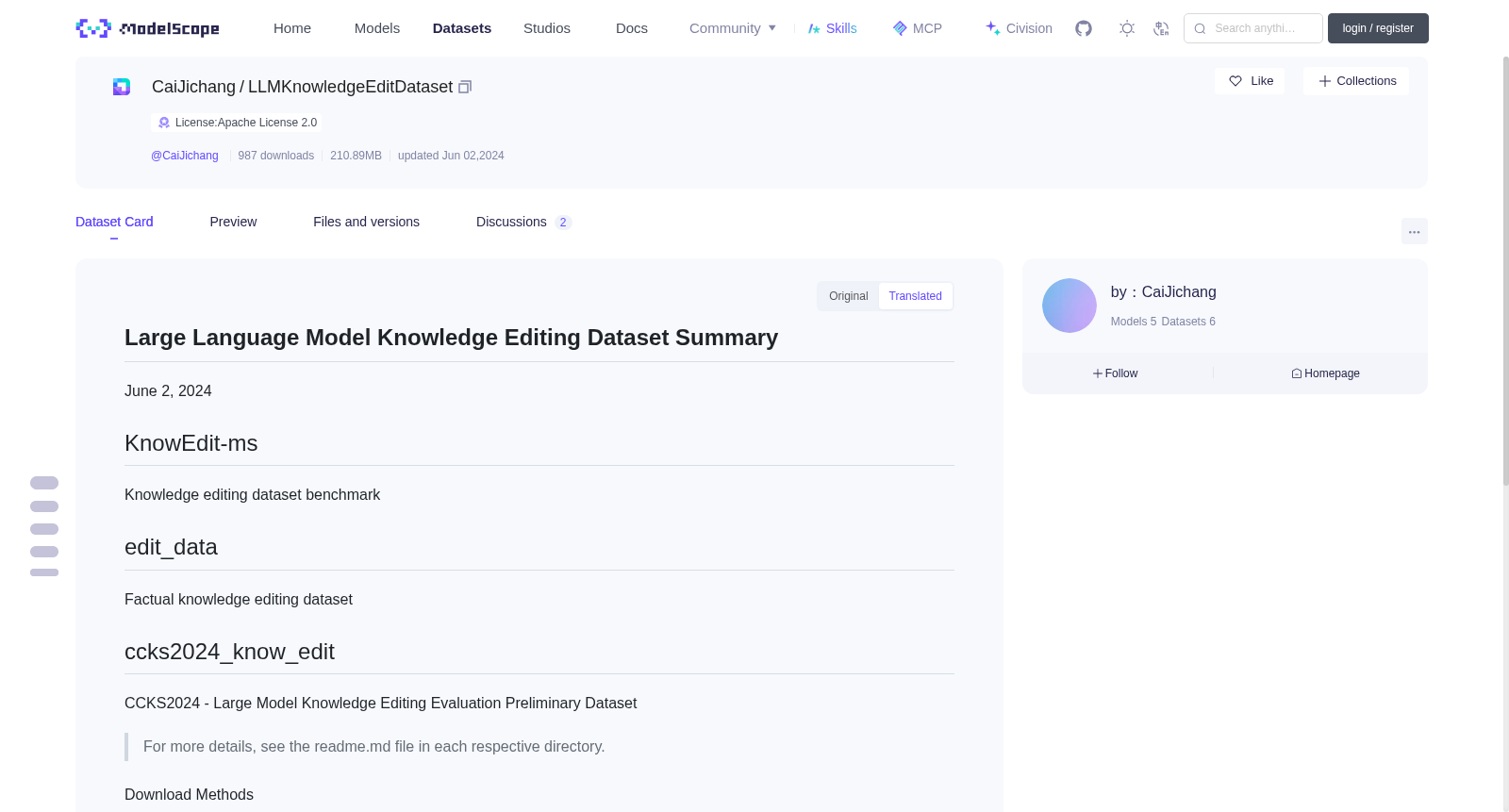Focus the search anything field

pyautogui.click(x=1253, y=28)
